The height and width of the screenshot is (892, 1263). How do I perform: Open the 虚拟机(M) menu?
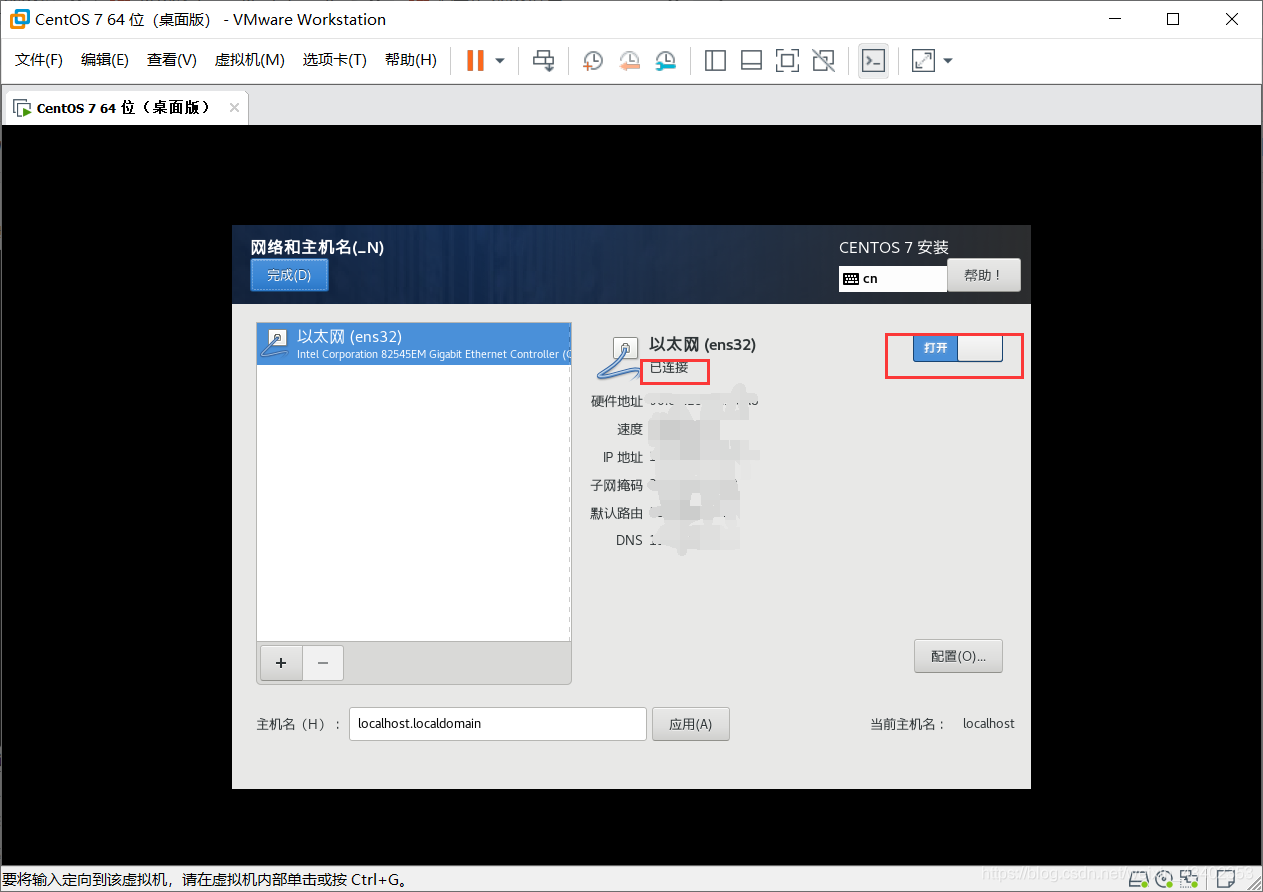(250, 60)
